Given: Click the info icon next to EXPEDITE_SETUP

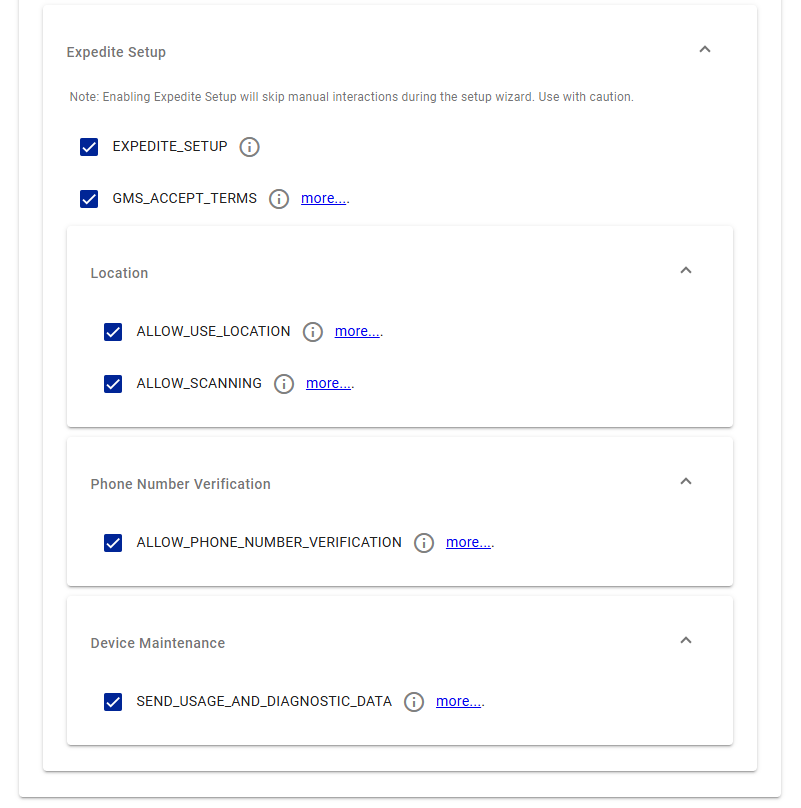Looking at the screenshot, I should coord(250,147).
